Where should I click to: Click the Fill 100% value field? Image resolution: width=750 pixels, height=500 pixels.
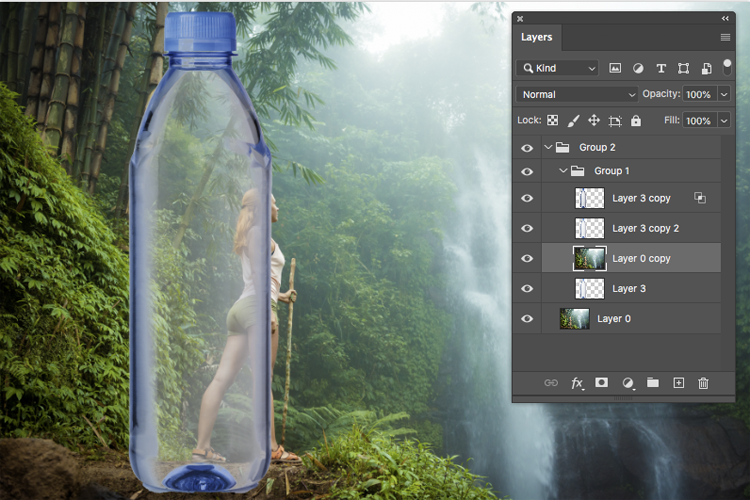pos(699,121)
